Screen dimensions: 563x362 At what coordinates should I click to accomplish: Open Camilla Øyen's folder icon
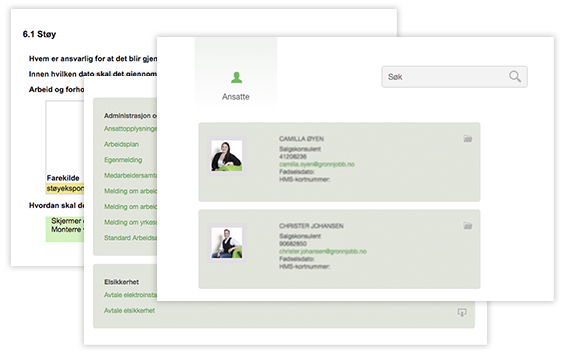coord(467,138)
